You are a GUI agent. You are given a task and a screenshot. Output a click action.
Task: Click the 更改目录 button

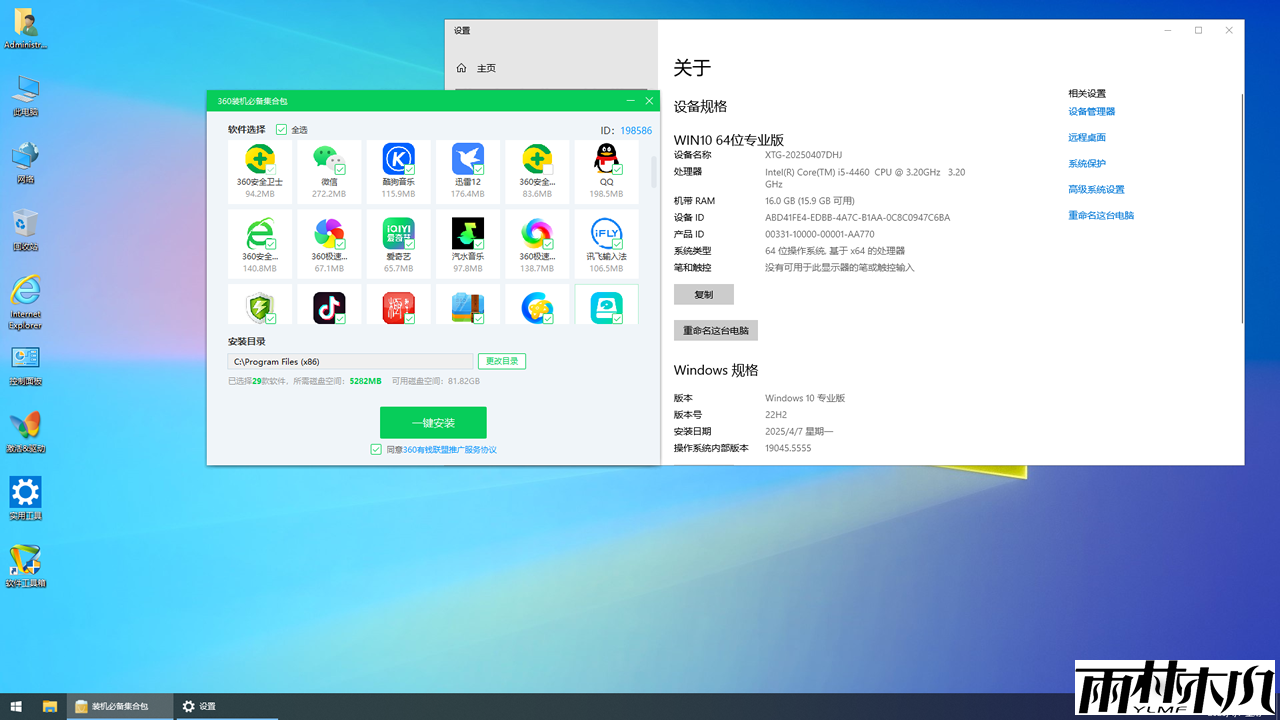502,361
